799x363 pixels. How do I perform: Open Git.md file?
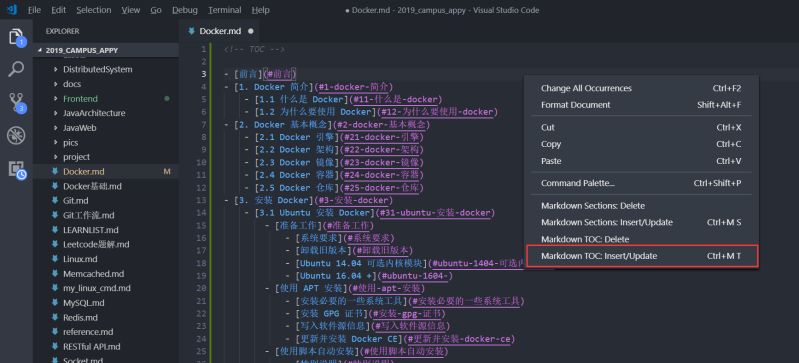(106, 201)
